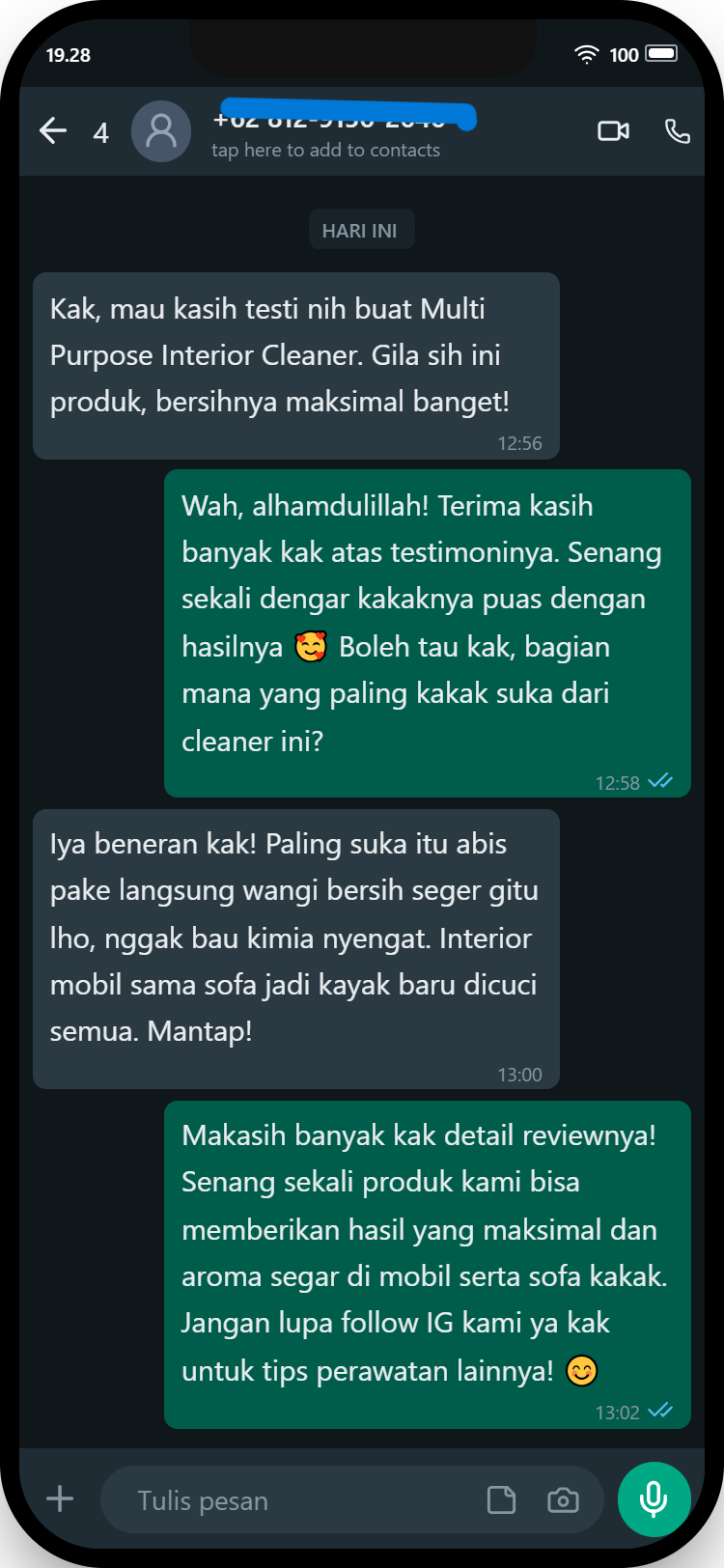Tap "tap here to add to contacts"
The height and width of the screenshot is (1568, 724).
point(325,151)
